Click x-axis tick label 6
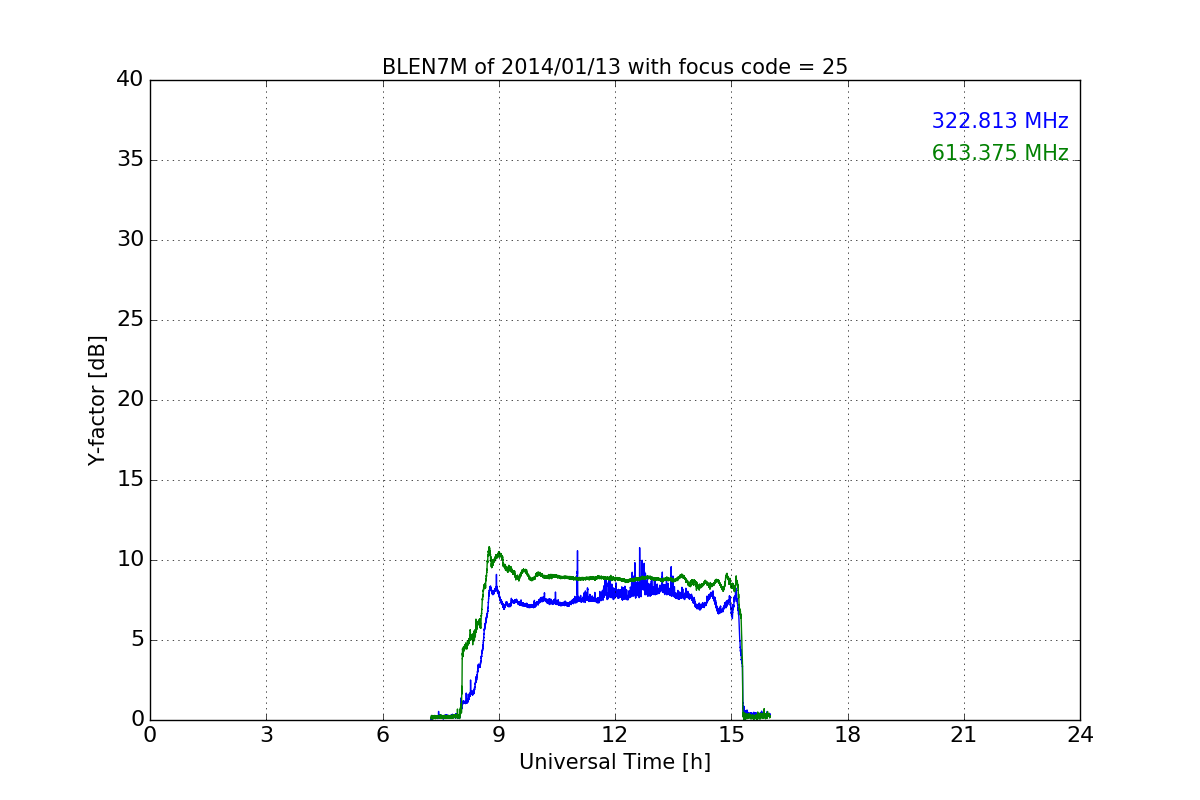 [382, 735]
